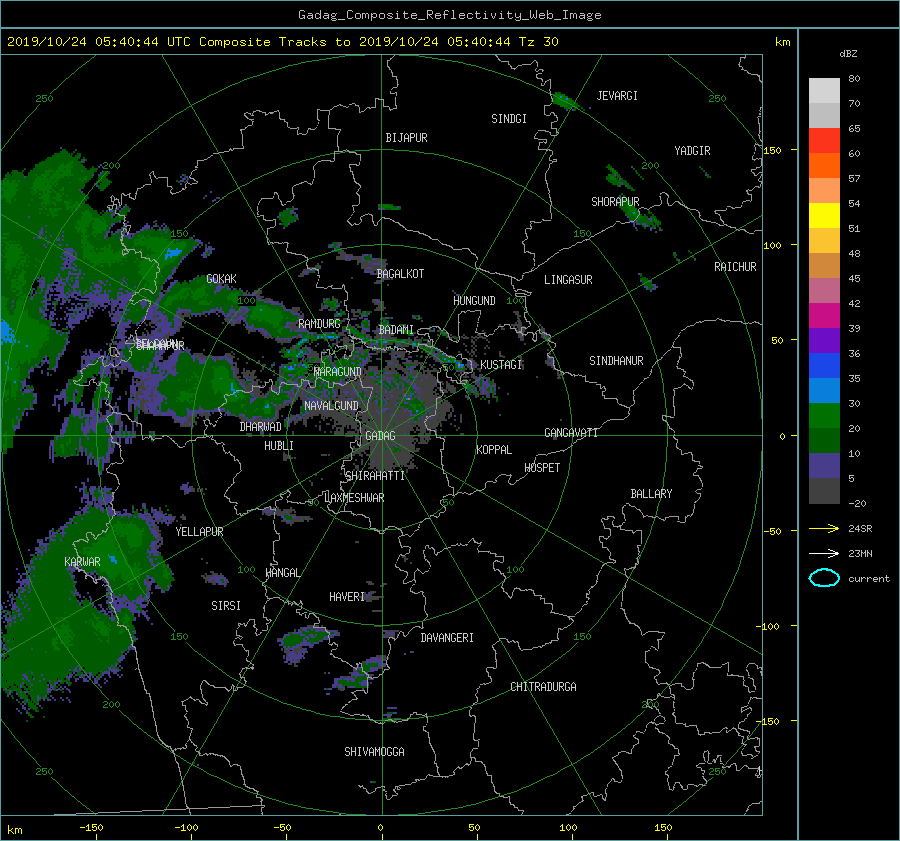
Task: Click the HANGAL city label
Action: [283, 573]
